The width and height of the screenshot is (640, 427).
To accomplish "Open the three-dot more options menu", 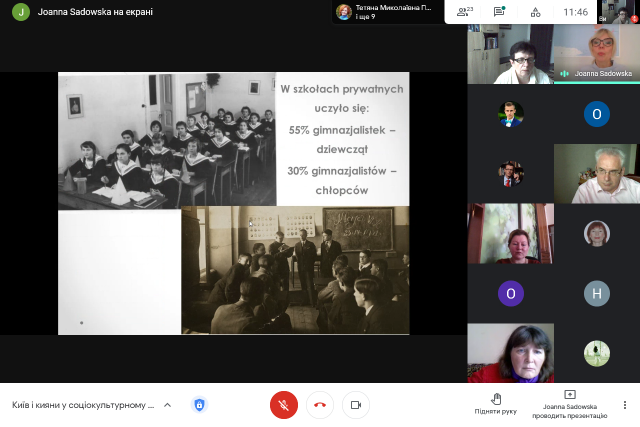I will 625,405.
